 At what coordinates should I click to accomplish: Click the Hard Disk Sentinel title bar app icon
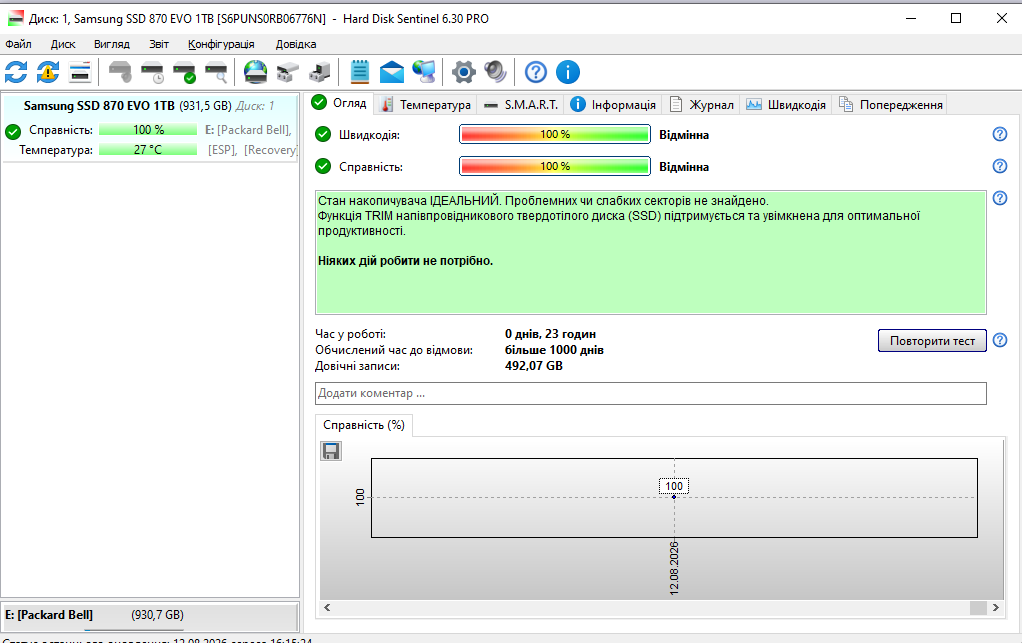[16, 18]
